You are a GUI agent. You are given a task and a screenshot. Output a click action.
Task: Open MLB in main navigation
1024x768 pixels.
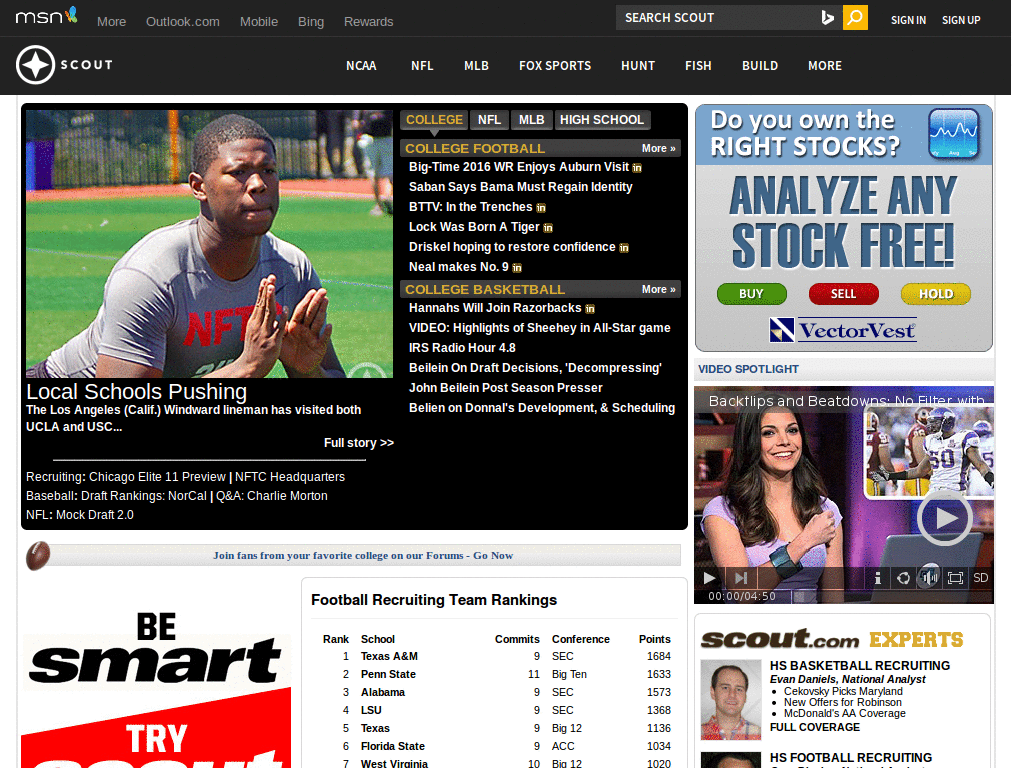tap(476, 66)
